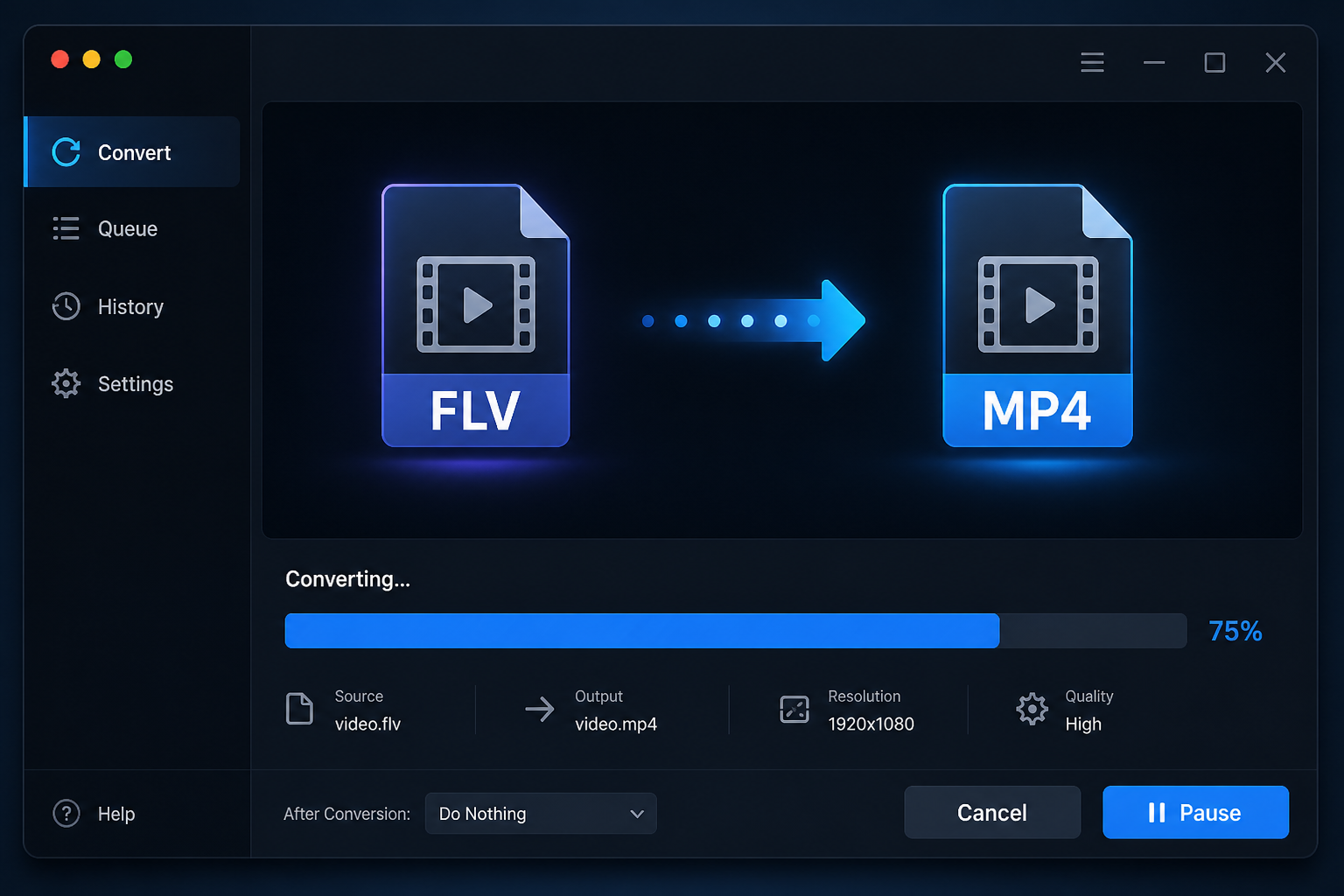Image resolution: width=1344 pixels, height=896 pixels.
Task: Click the conversion progress bar
Action: [735, 631]
